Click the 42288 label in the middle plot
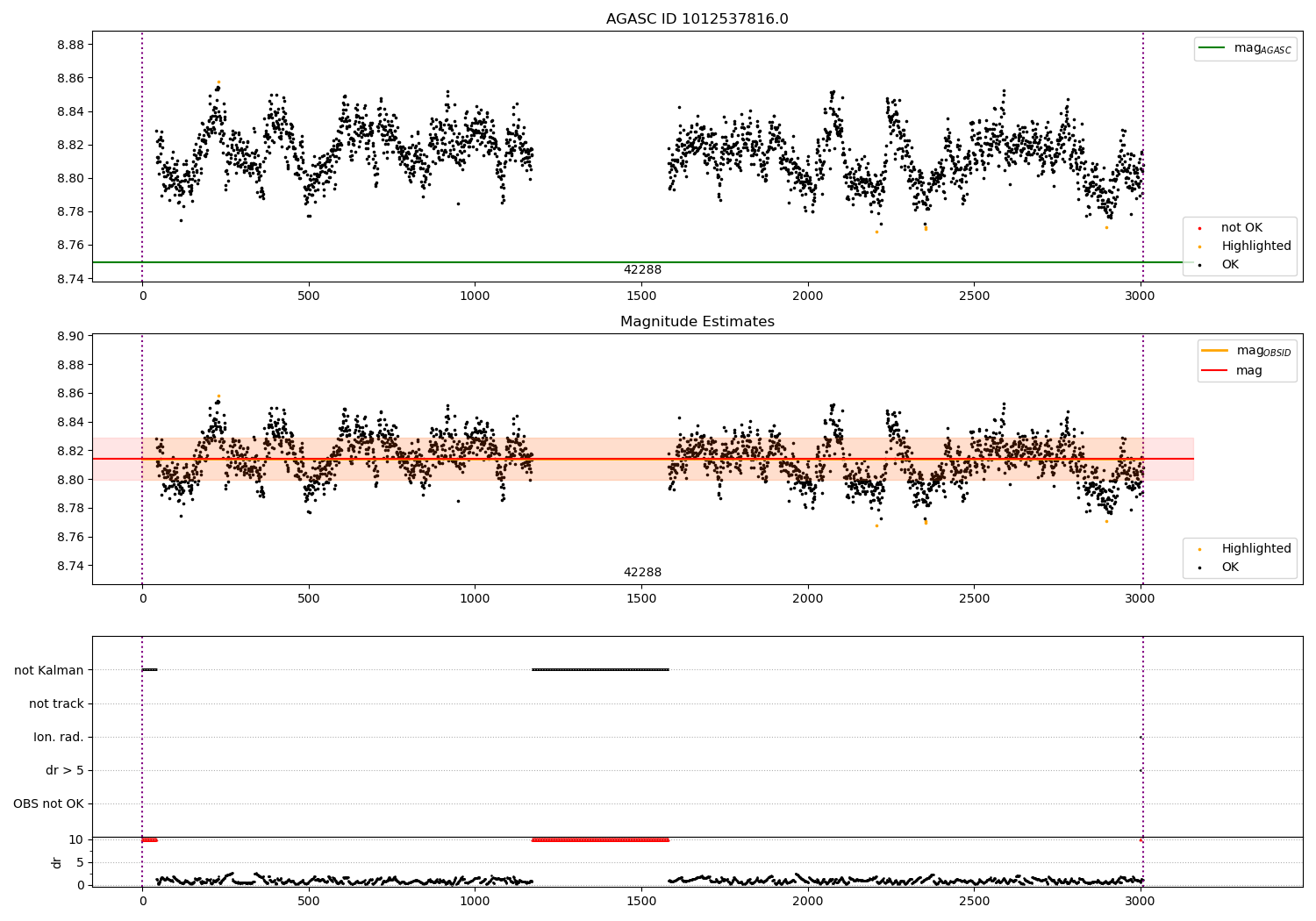Image resolution: width=1316 pixels, height=921 pixels. point(642,573)
